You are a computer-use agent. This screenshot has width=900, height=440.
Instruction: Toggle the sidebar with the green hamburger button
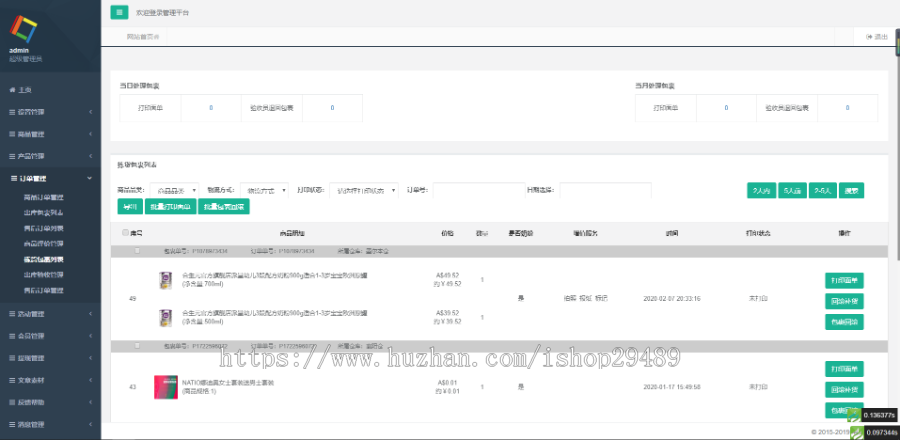pyautogui.click(x=119, y=12)
